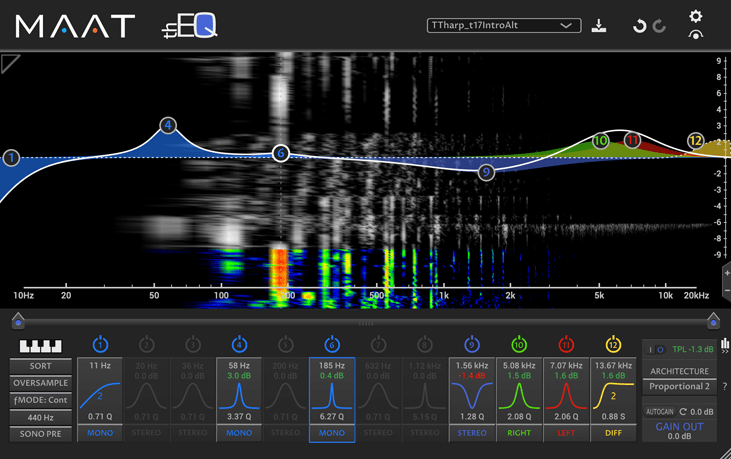Open settings gear icon
The height and width of the screenshot is (459, 731).
(x=696, y=16)
